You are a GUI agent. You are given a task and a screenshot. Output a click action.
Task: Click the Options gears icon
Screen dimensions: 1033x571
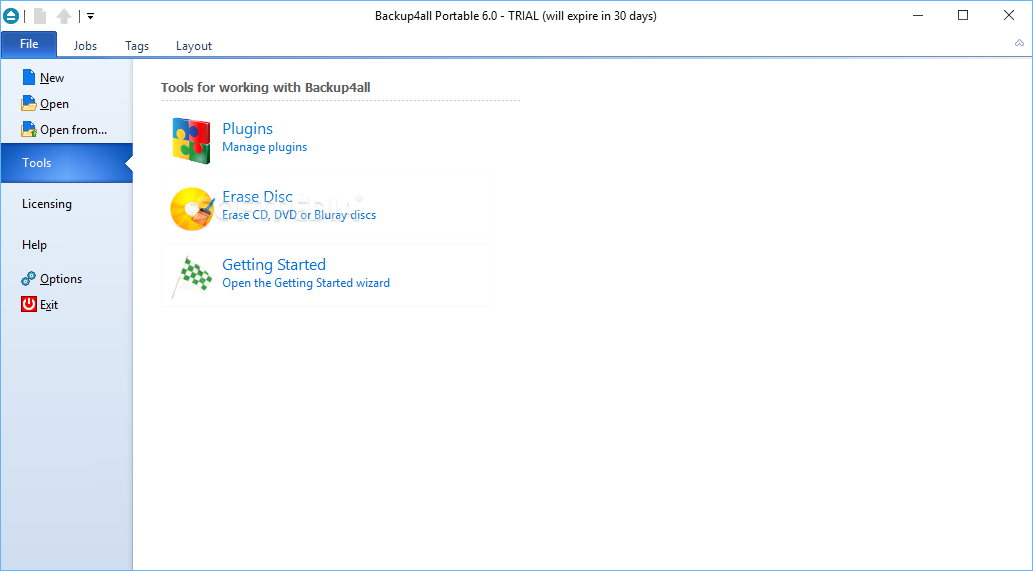(28, 279)
